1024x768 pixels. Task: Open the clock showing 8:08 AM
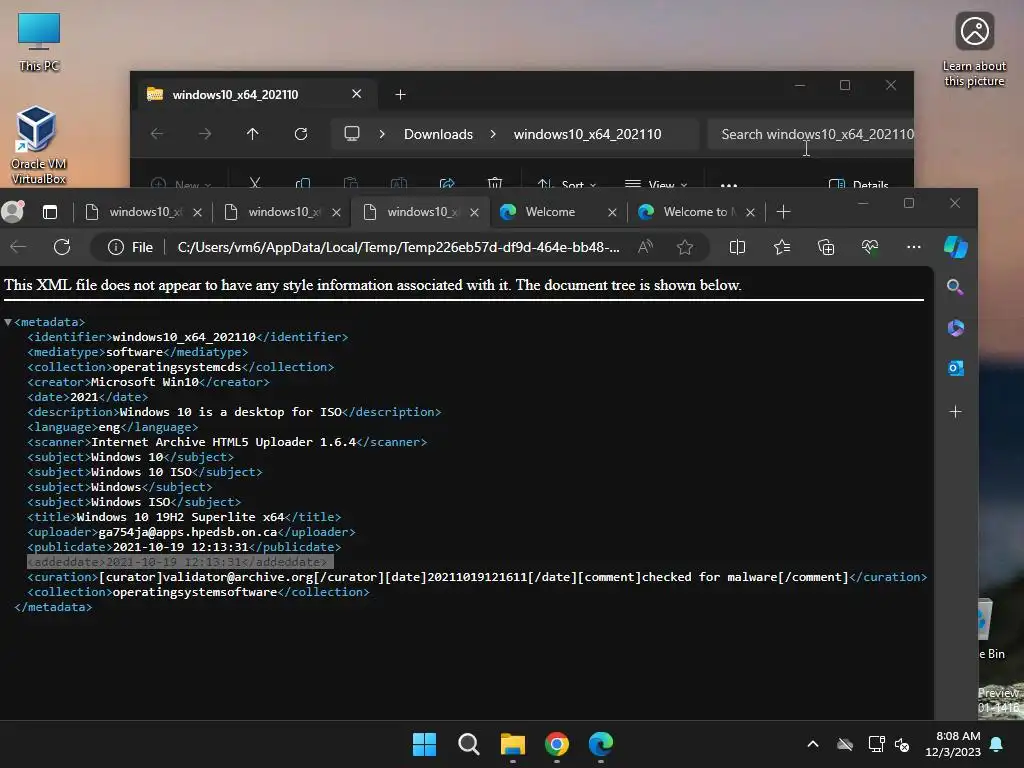pyautogui.click(x=953, y=744)
